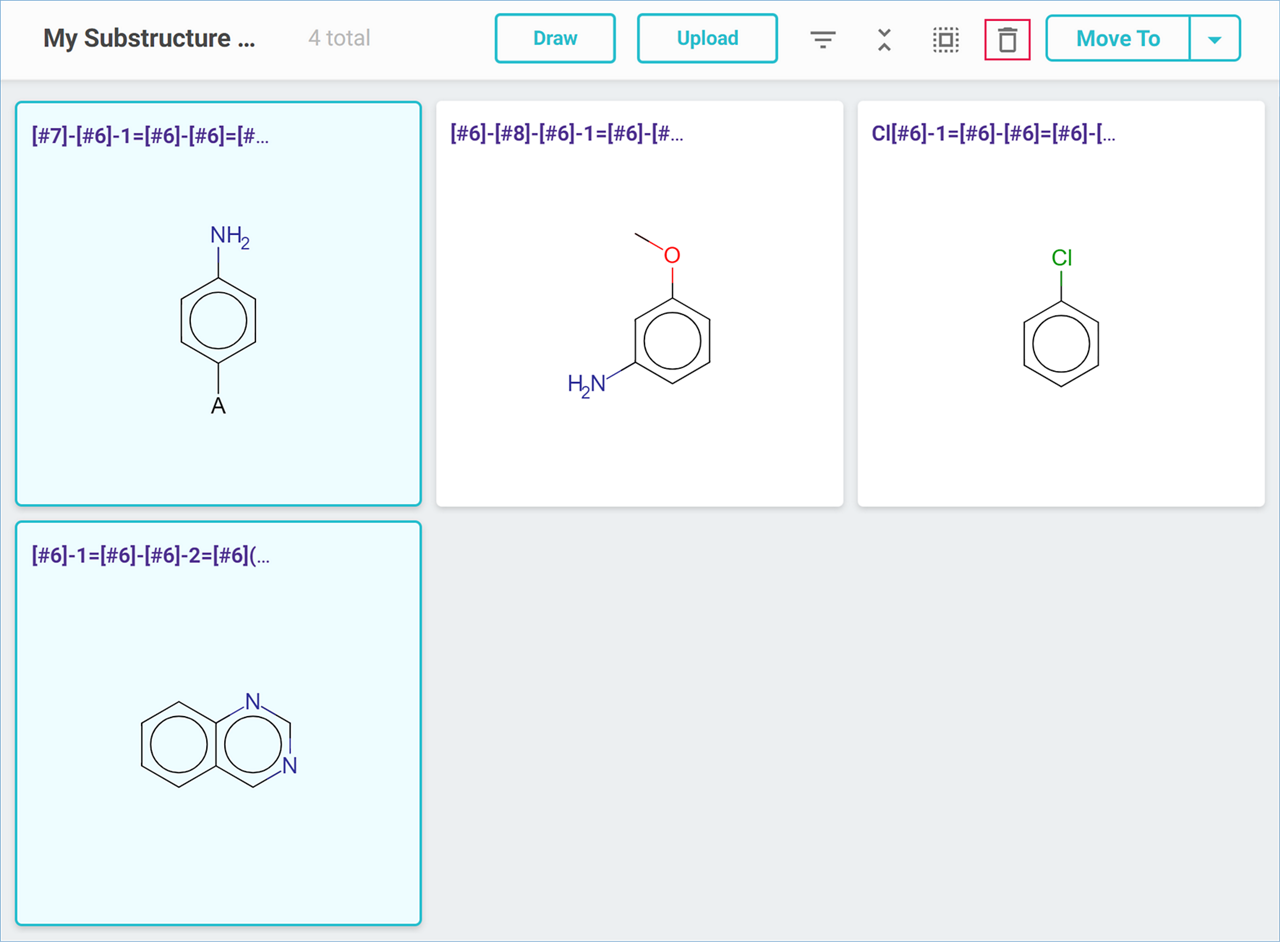The height and width of the screenshot is (942, 1280).
Task: Deselect the aniline substructure with A atom
Action: (x=218, y=320)
